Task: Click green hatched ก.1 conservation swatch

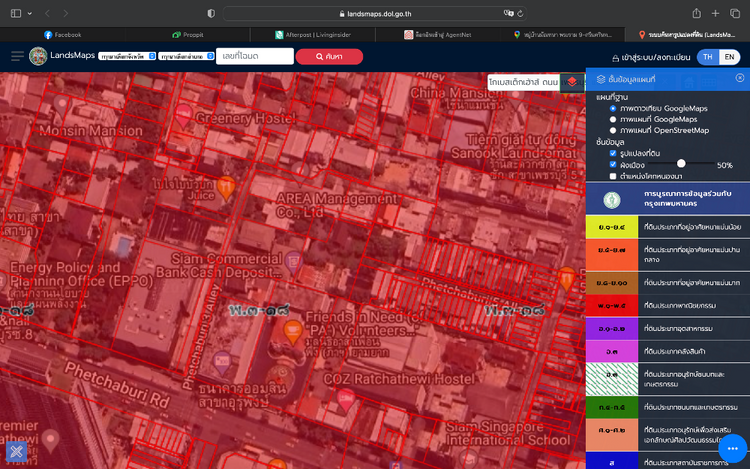Action: (x=612, y=379)
